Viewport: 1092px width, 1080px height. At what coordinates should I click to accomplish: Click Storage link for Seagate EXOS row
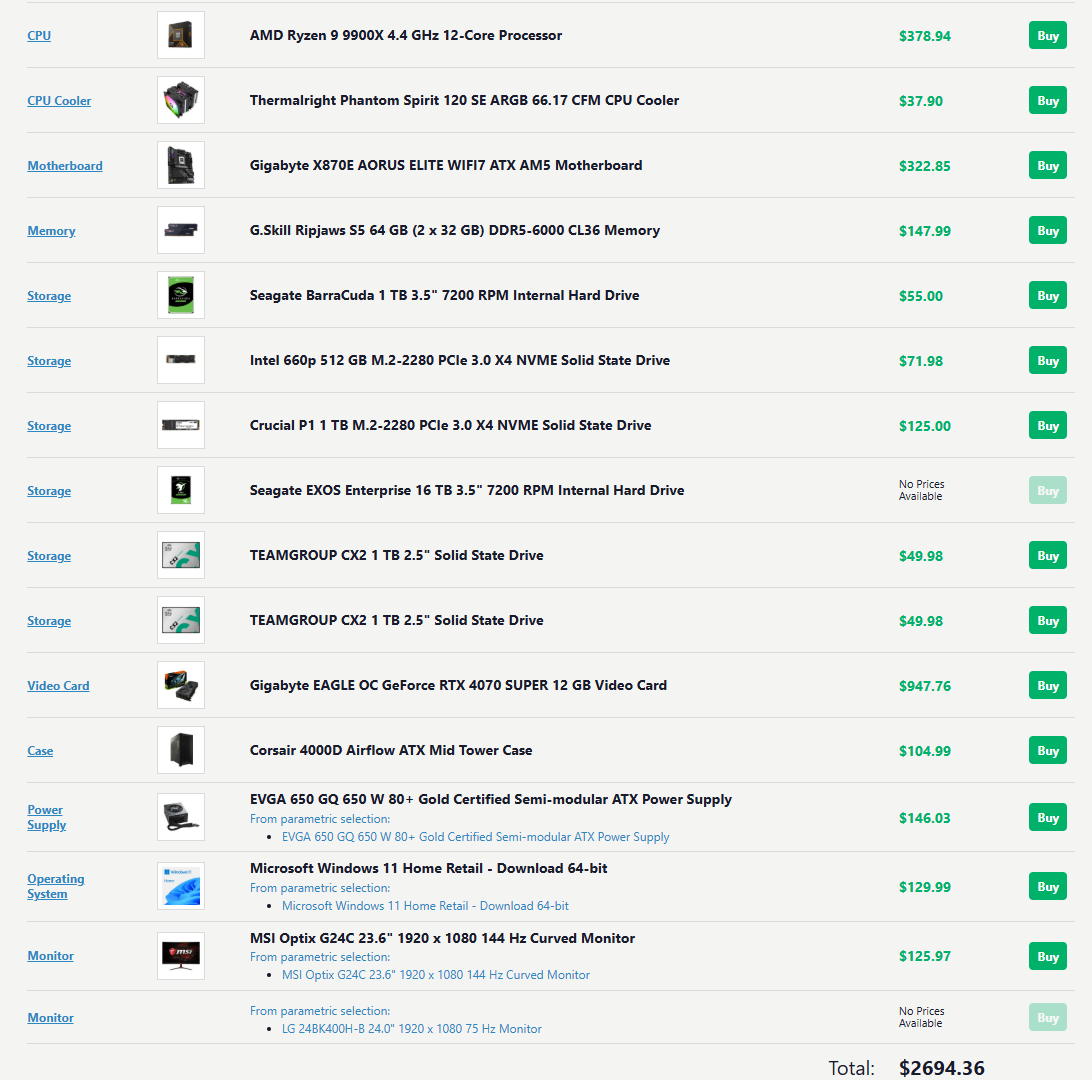point(49,491)
